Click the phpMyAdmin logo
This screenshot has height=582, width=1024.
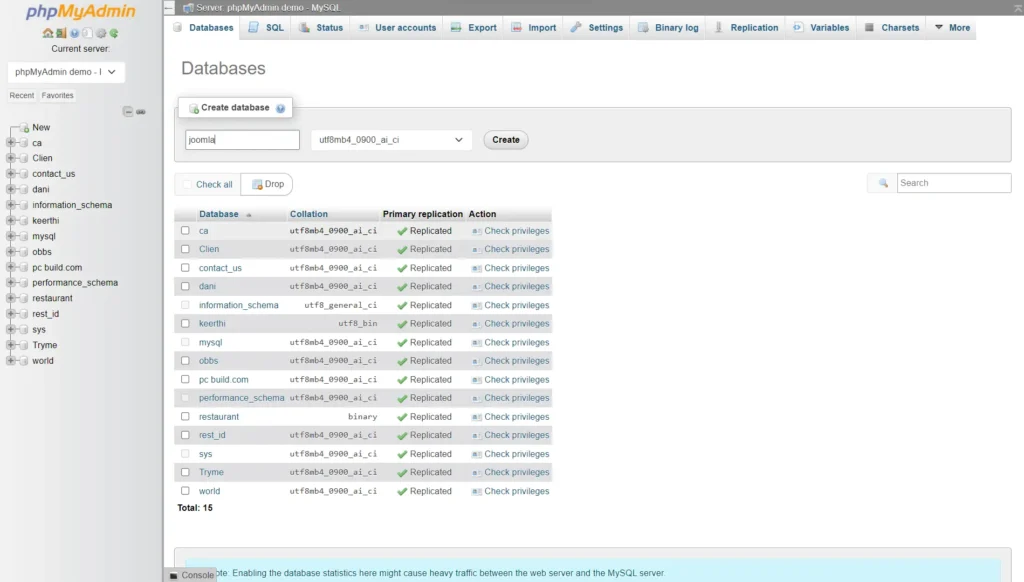80,12
